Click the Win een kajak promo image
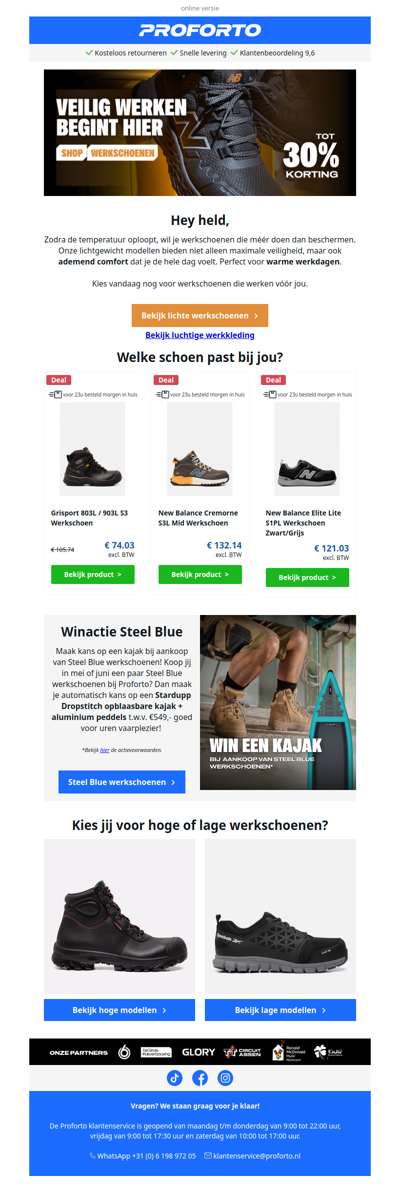Screen dimensions: 400x1201 278,702
